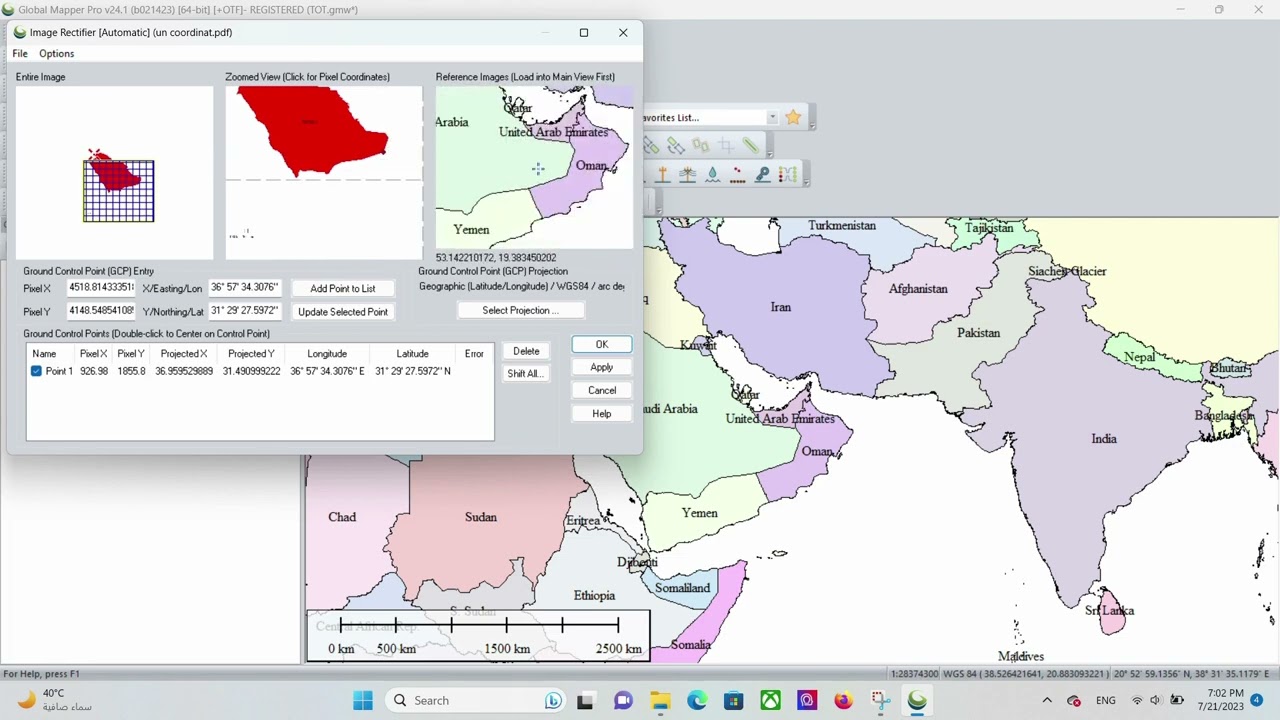Click the map scale bar
Image resolution: width=1280 pixels, height=720 pixels.
point(479,636)
